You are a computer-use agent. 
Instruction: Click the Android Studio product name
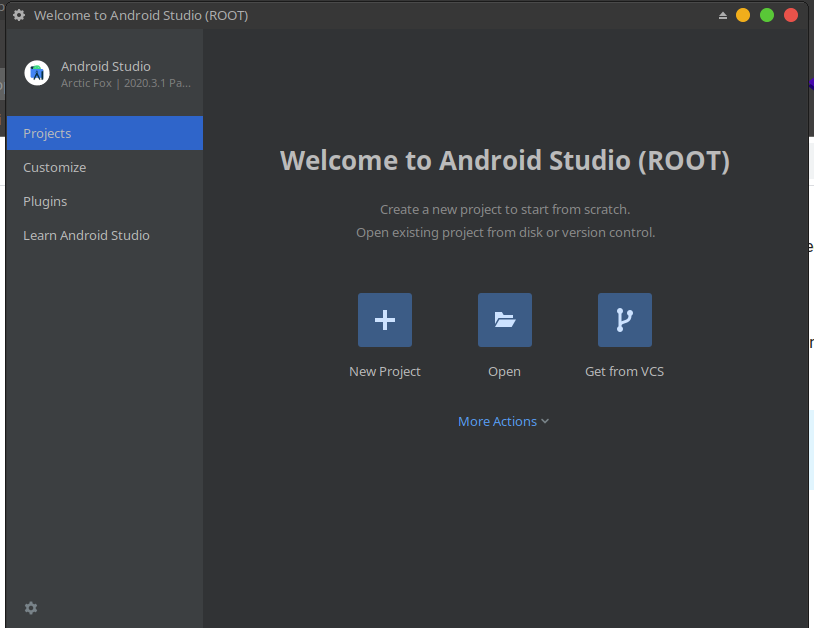pos(106,66)
